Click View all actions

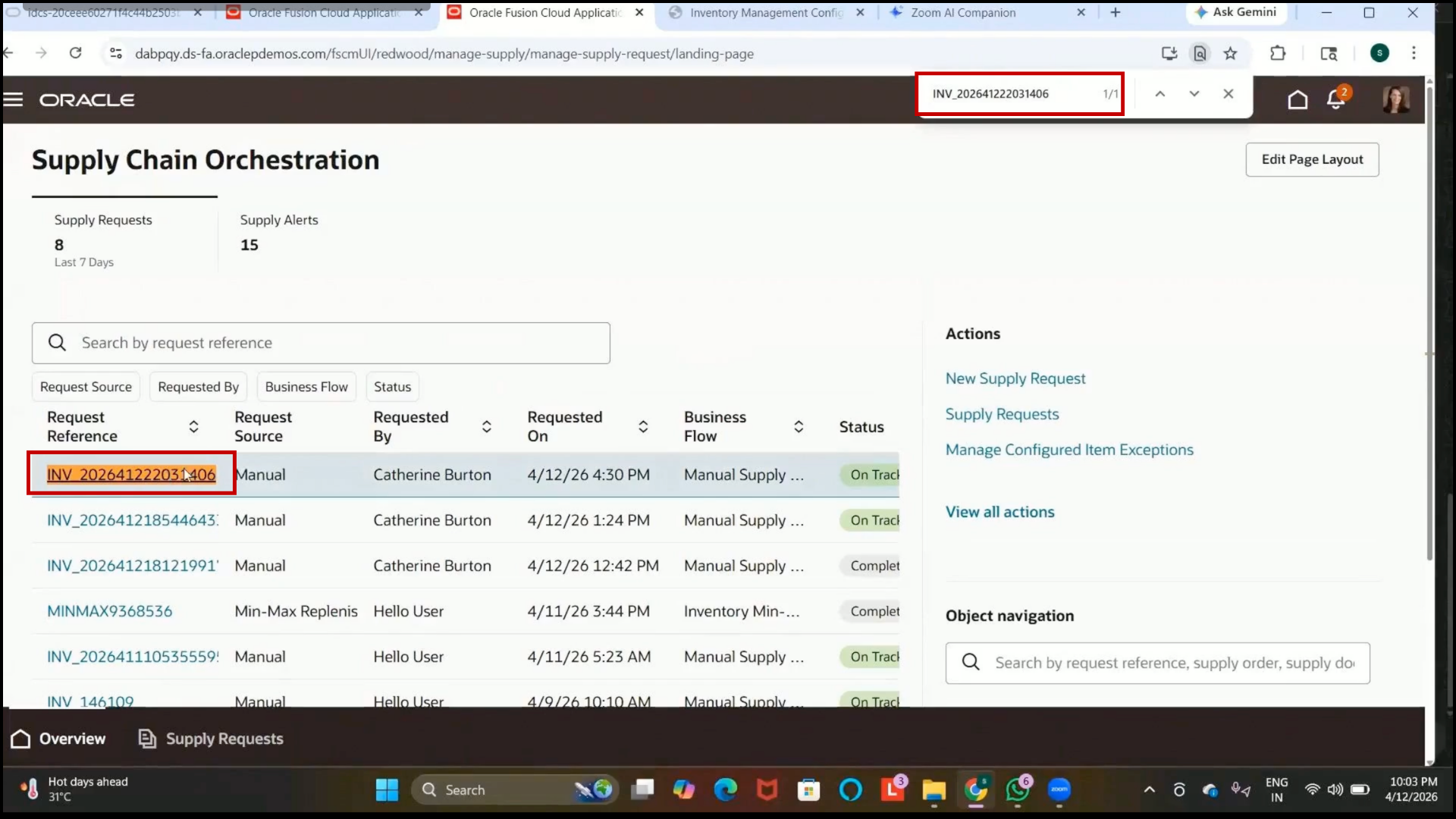999,512
